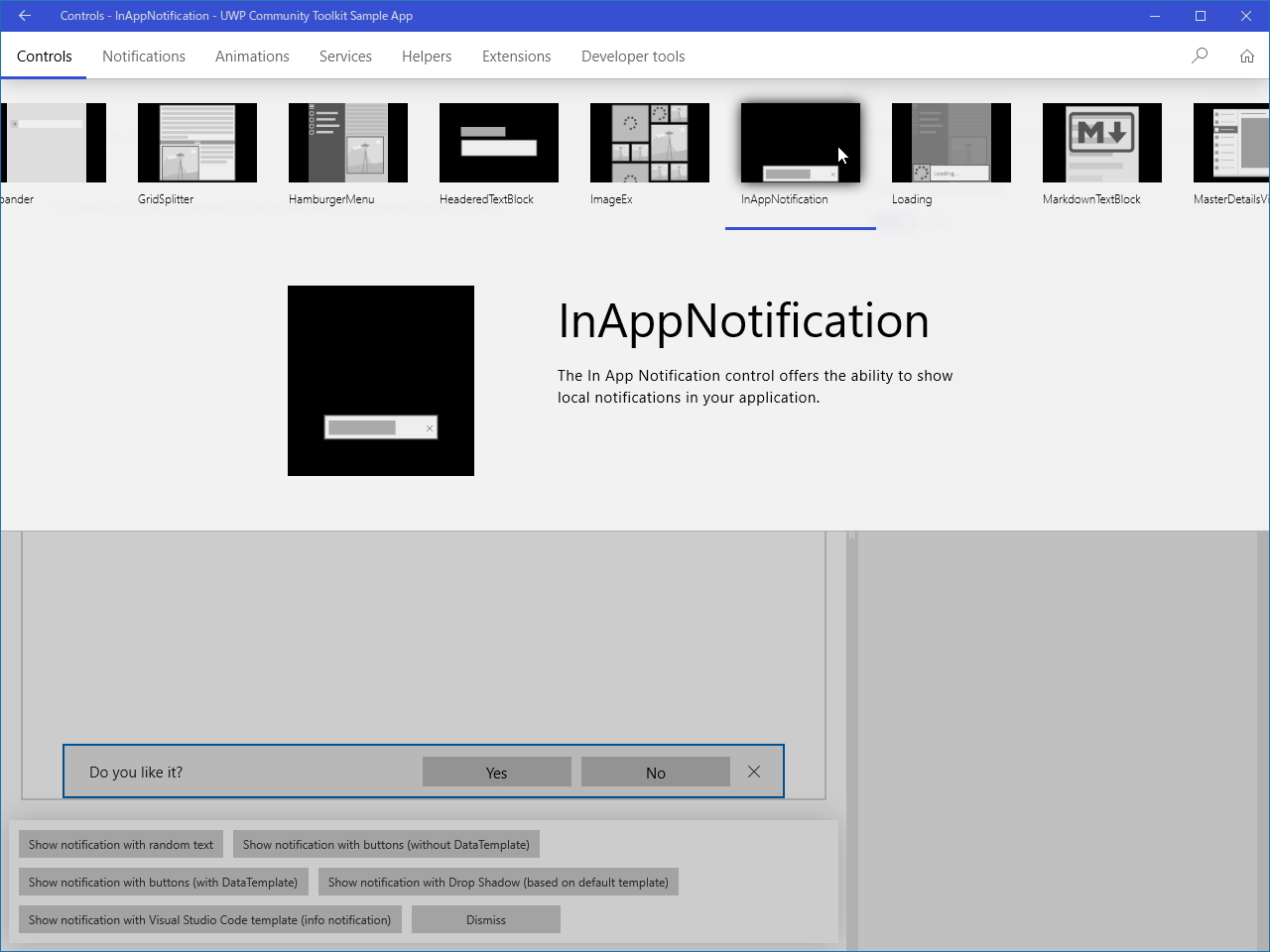Click the Dismiss button

485,919
